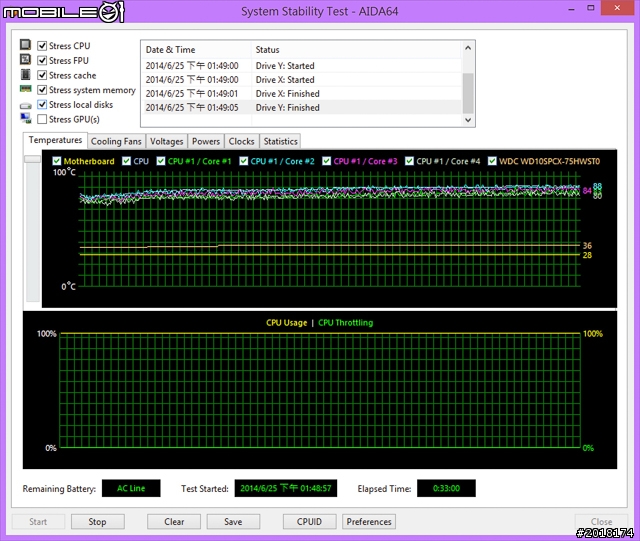Select the 'Drive Y: Finished' log row
Image resolution: width=640 pixels, height=541 pixels.
[302, 107]
